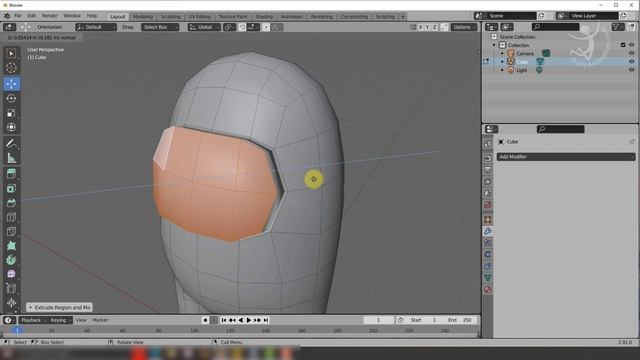Select the Spin tool
This screenshot has width=640, height=360.
[11, 260]
